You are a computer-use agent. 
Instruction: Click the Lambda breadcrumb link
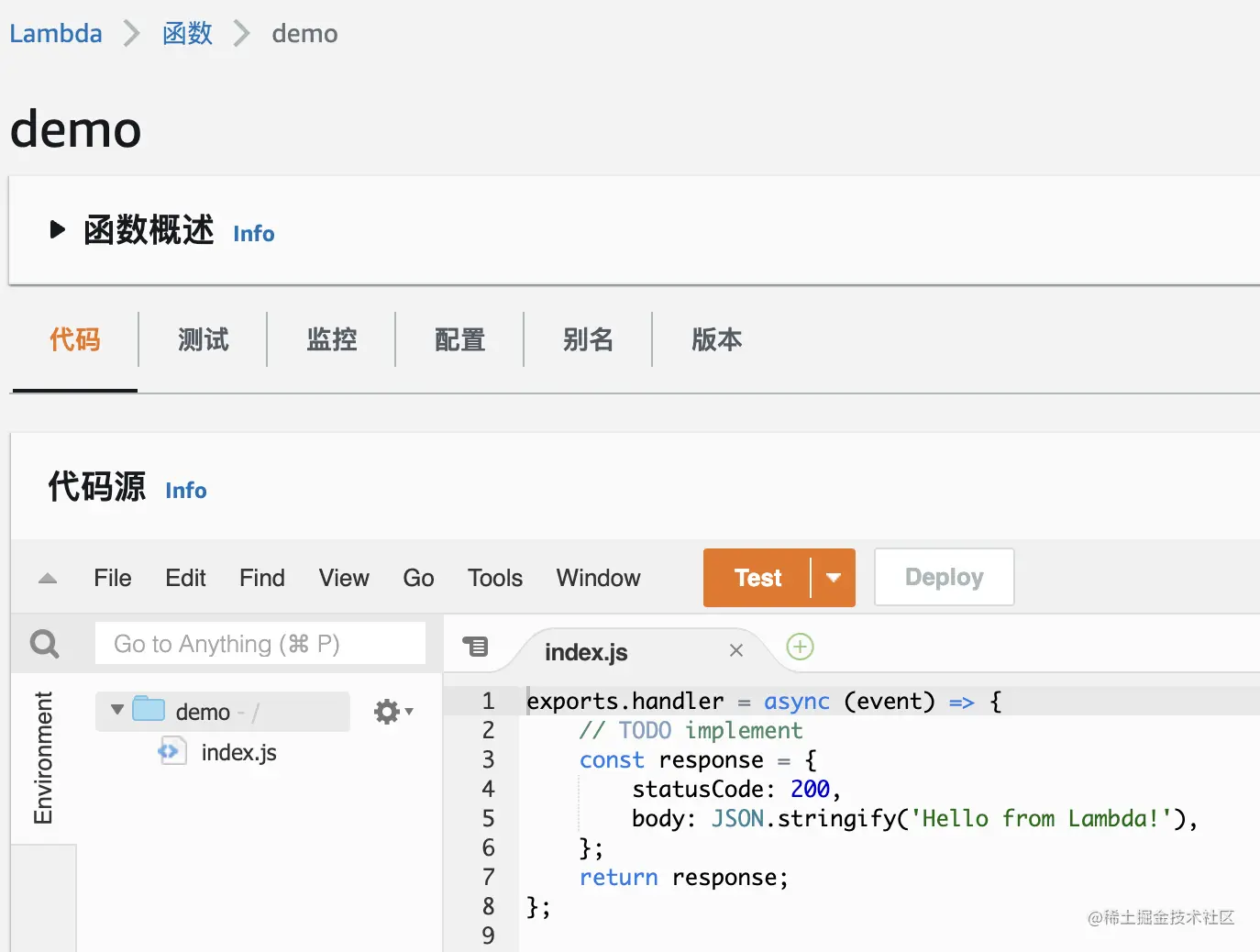pos(56,34)
